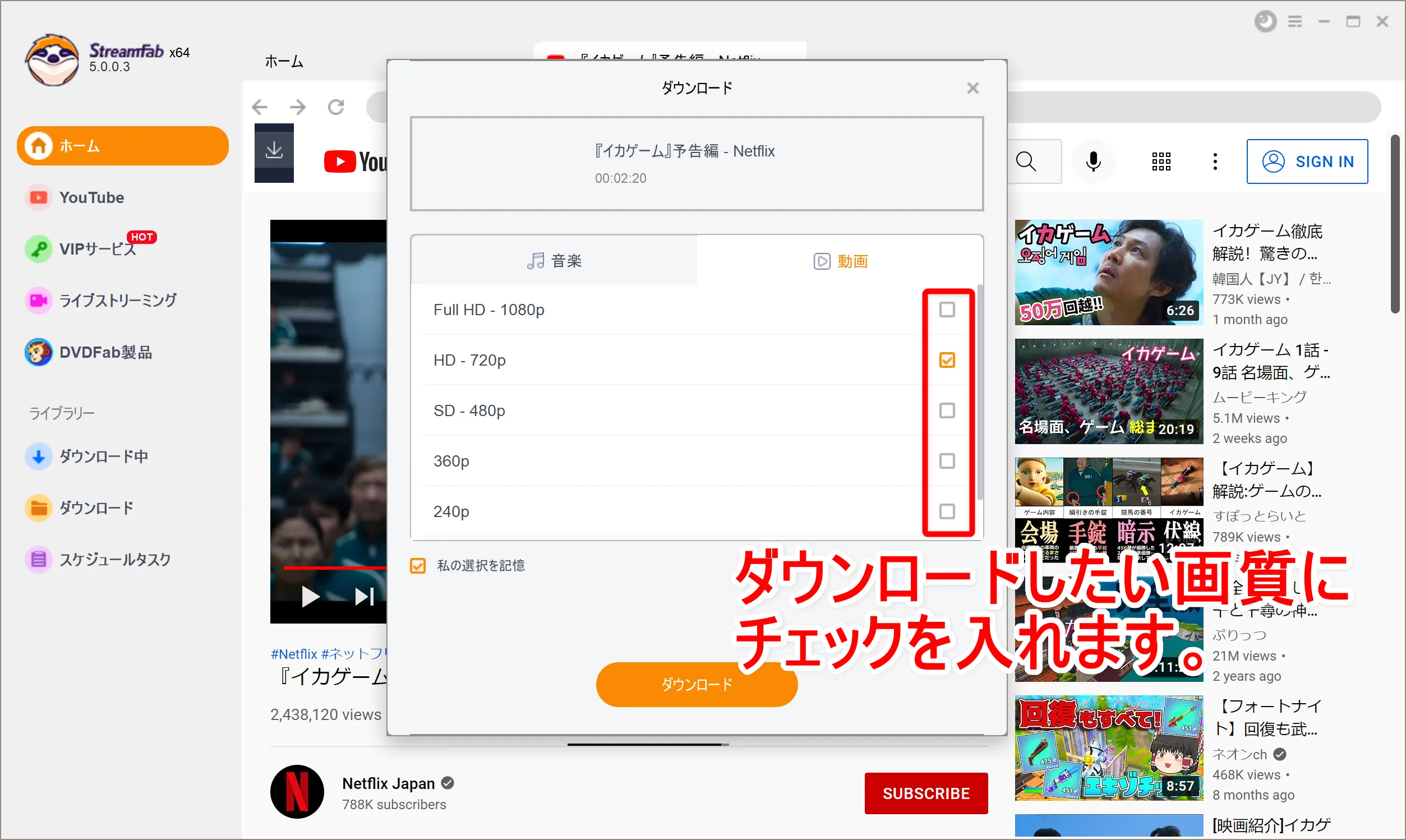Open the hamburger menu in title bar
Viewport: 1406px width, 840px height.
(x=1295, y=21)
